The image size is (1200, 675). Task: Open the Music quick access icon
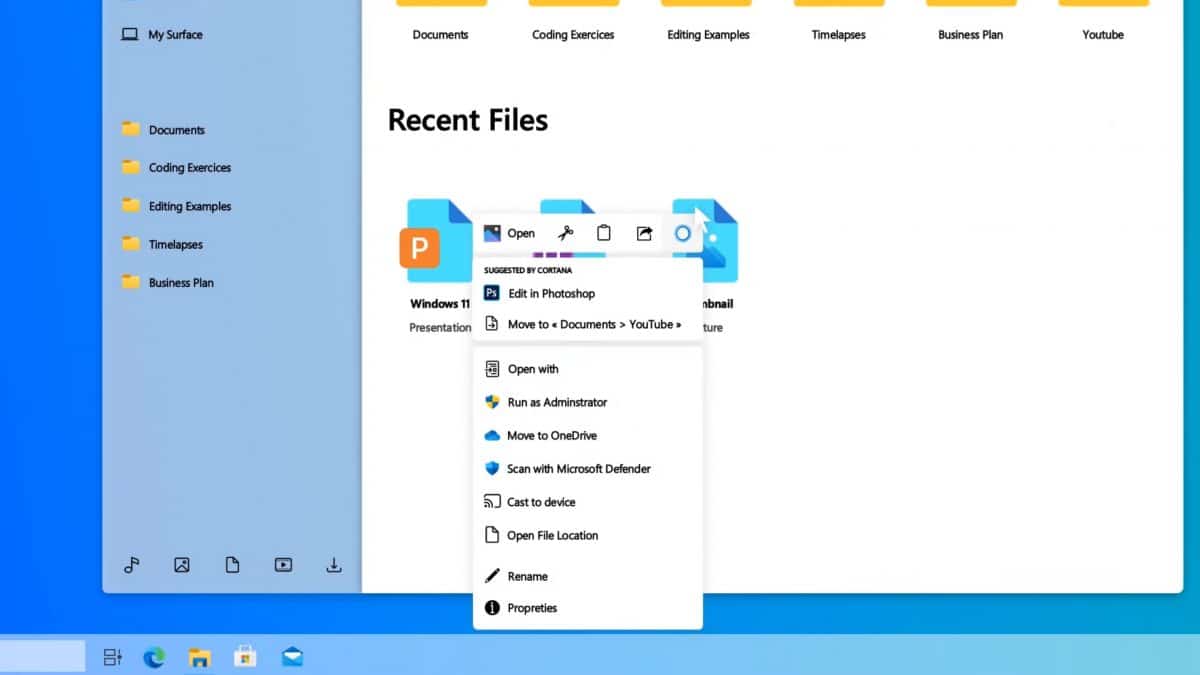[131, 565]
